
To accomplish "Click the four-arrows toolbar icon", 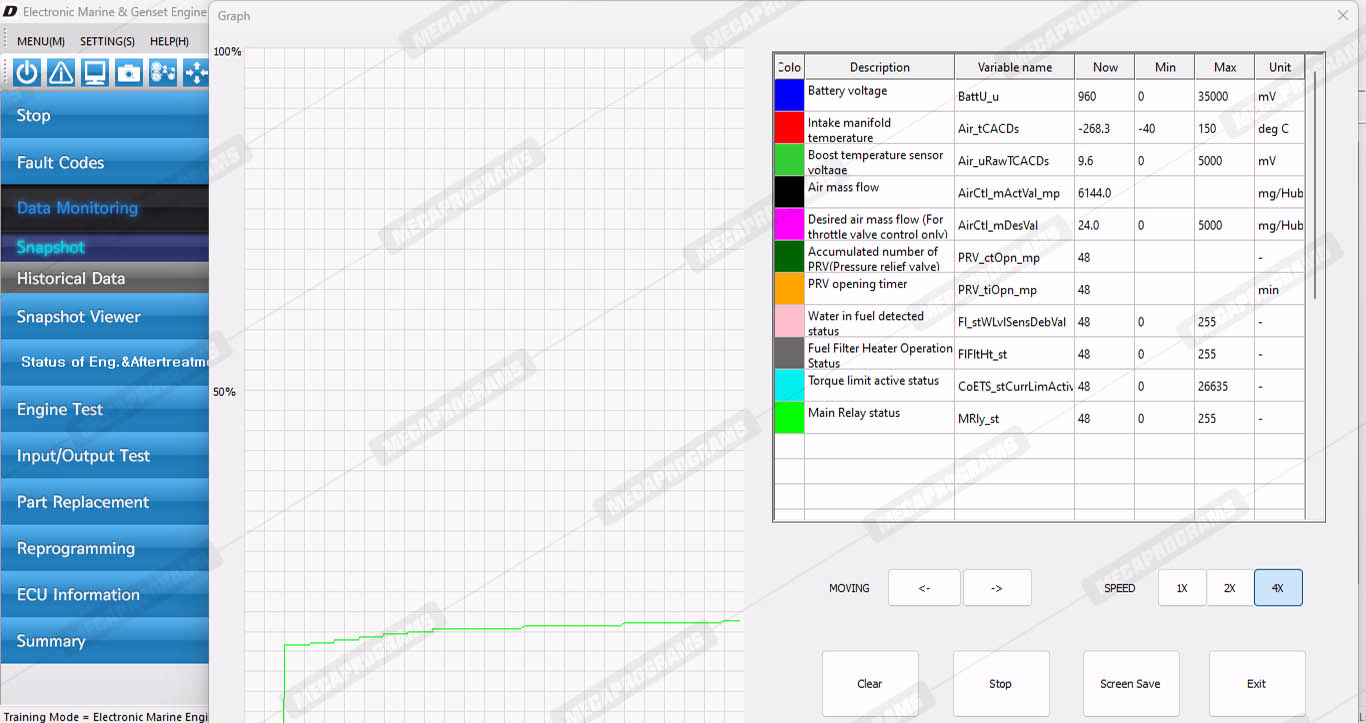I will (x=196, y=73).
